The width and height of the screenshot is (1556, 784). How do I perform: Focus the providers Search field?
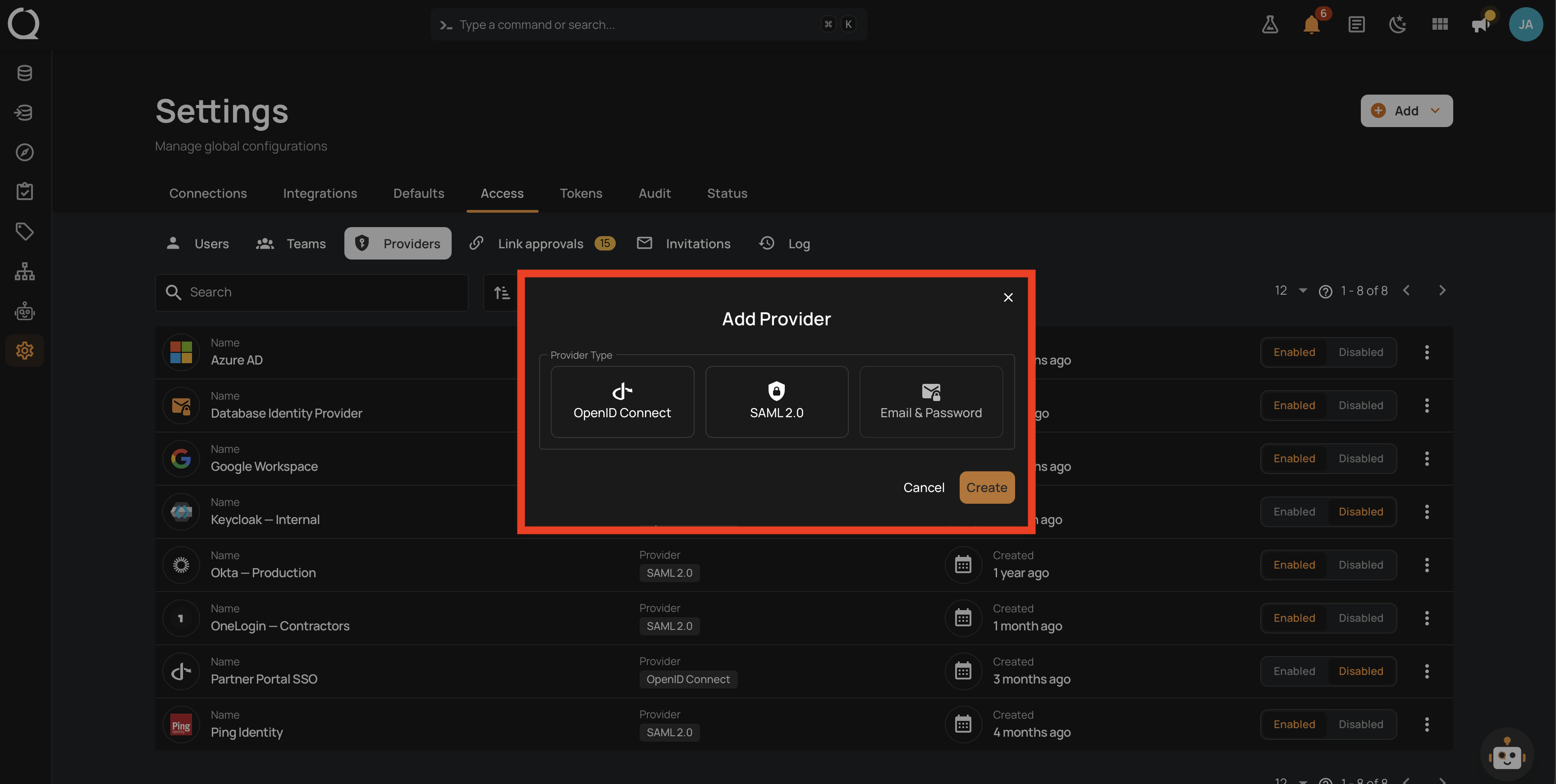(x=311, y=293)
